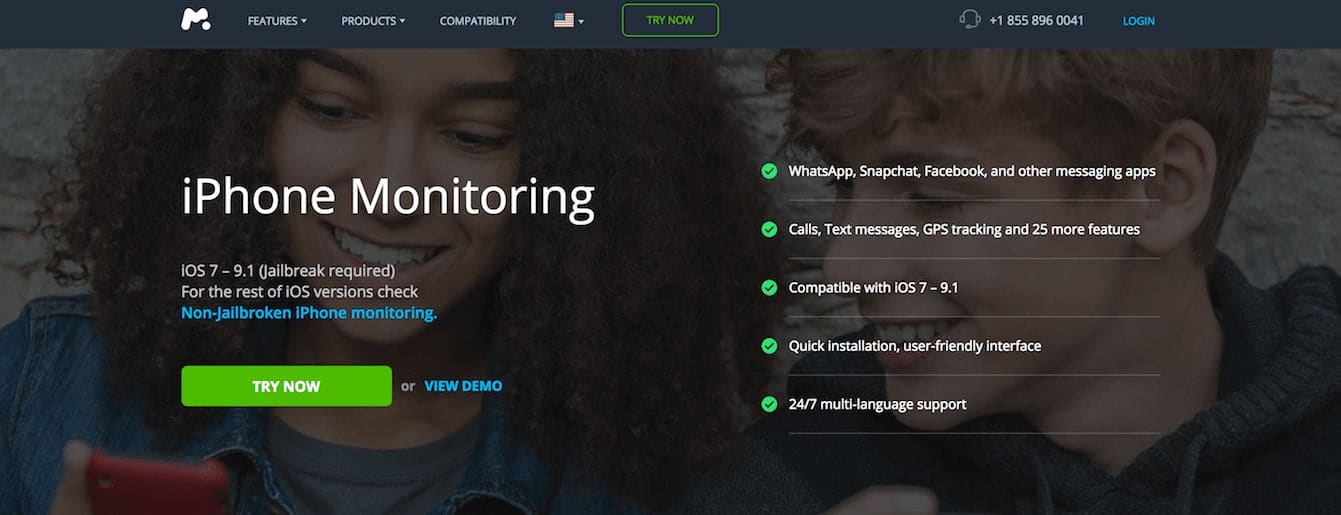Viewport: 1341px width, 515px height.
Task: Open the Compatibility page
Action: click(x=478, y=20)
